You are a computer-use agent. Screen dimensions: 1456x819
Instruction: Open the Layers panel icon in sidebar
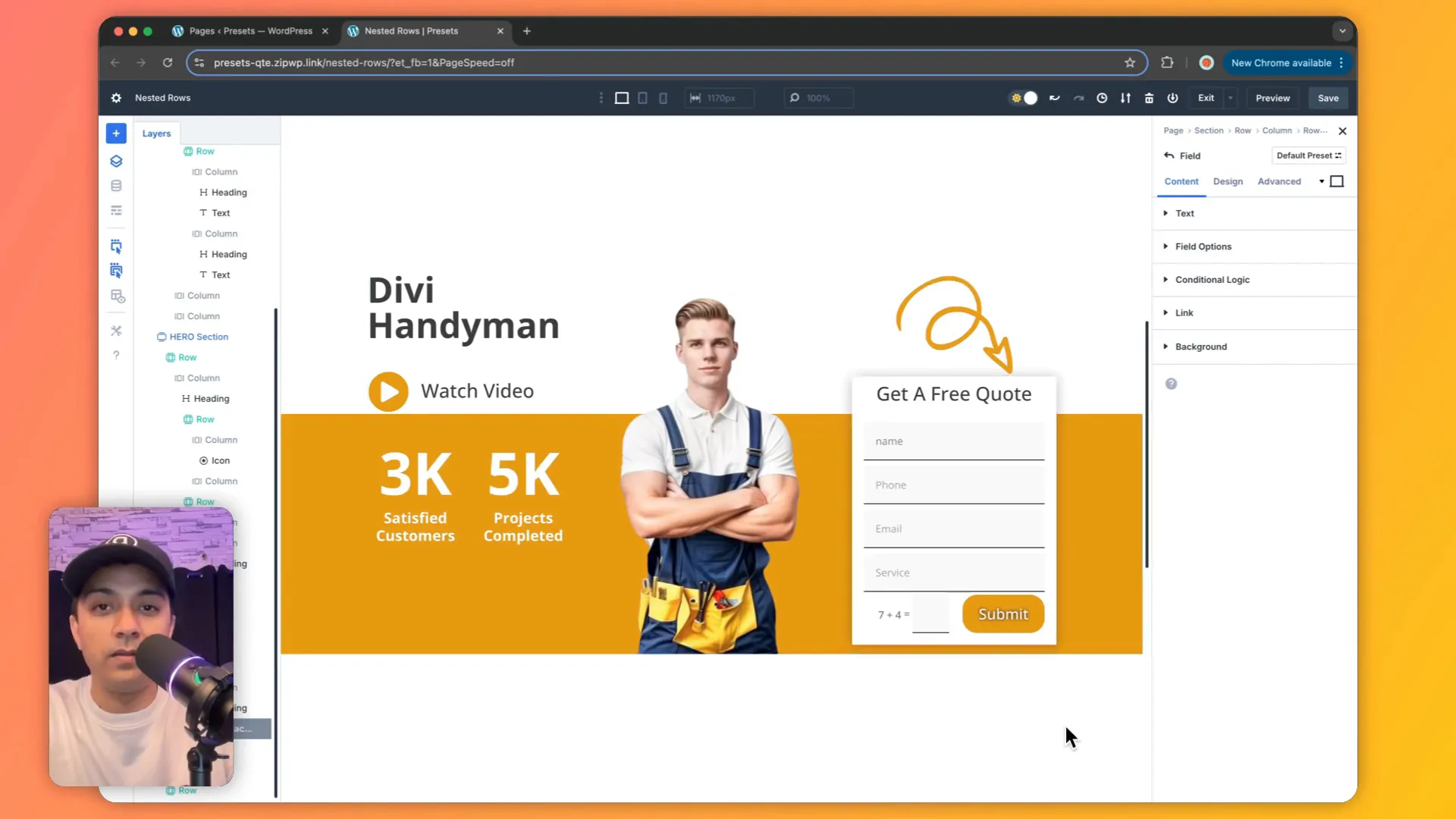116,161
